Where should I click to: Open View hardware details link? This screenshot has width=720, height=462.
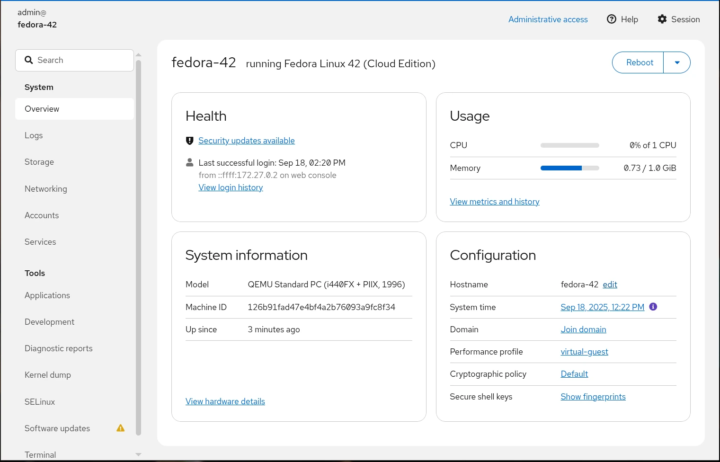pos(225,401)
